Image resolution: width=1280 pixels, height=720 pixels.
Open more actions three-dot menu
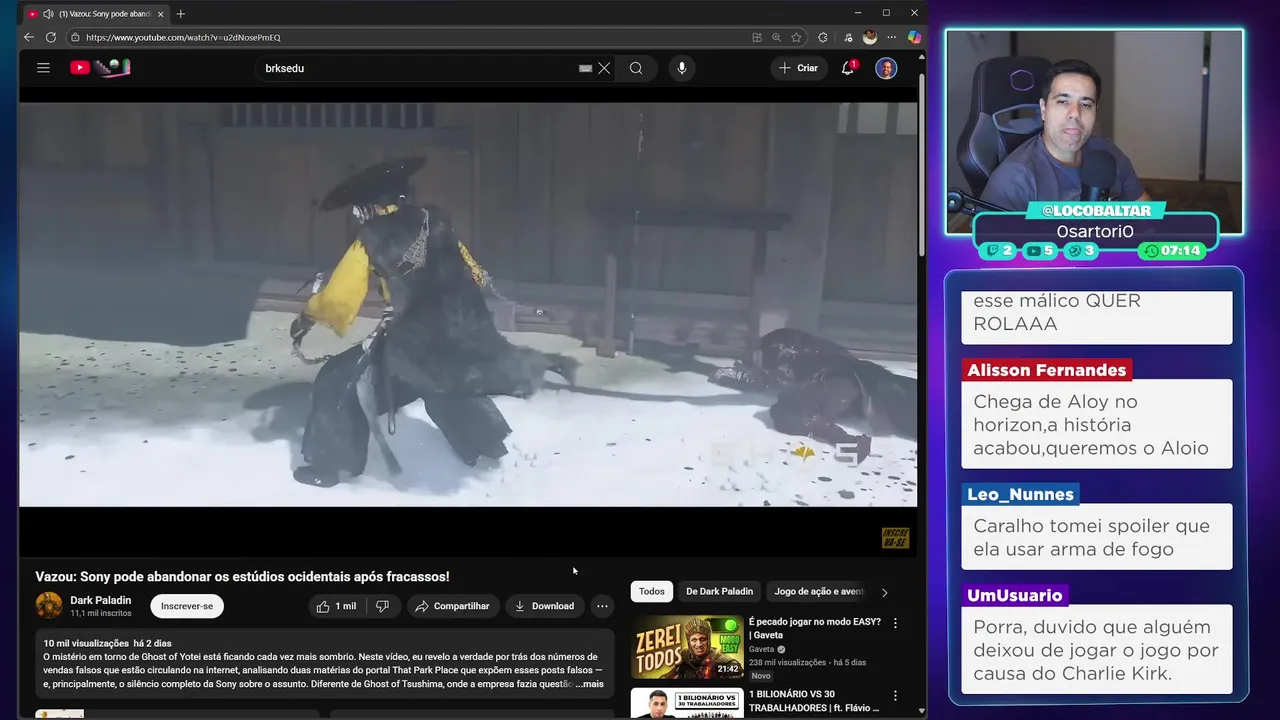tap(602, 606)
